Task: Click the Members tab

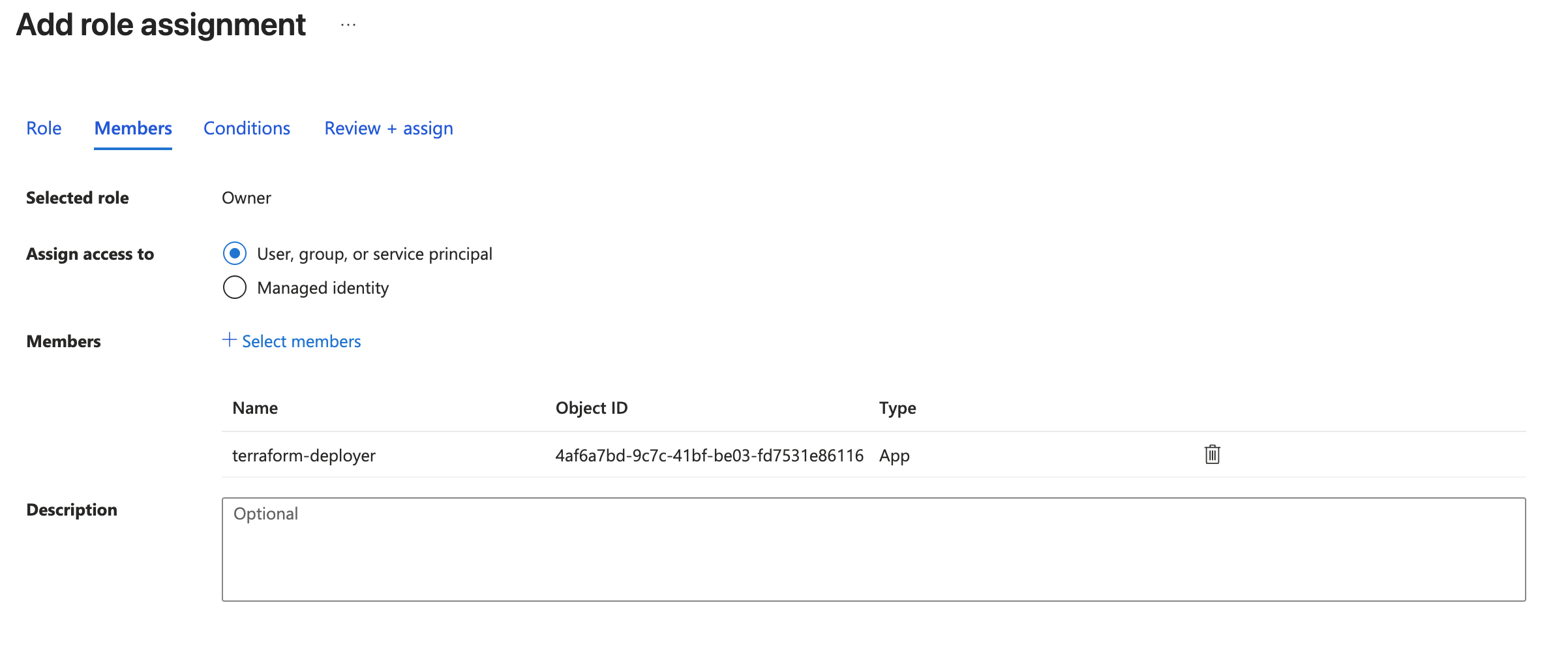Action: (133, 128)
